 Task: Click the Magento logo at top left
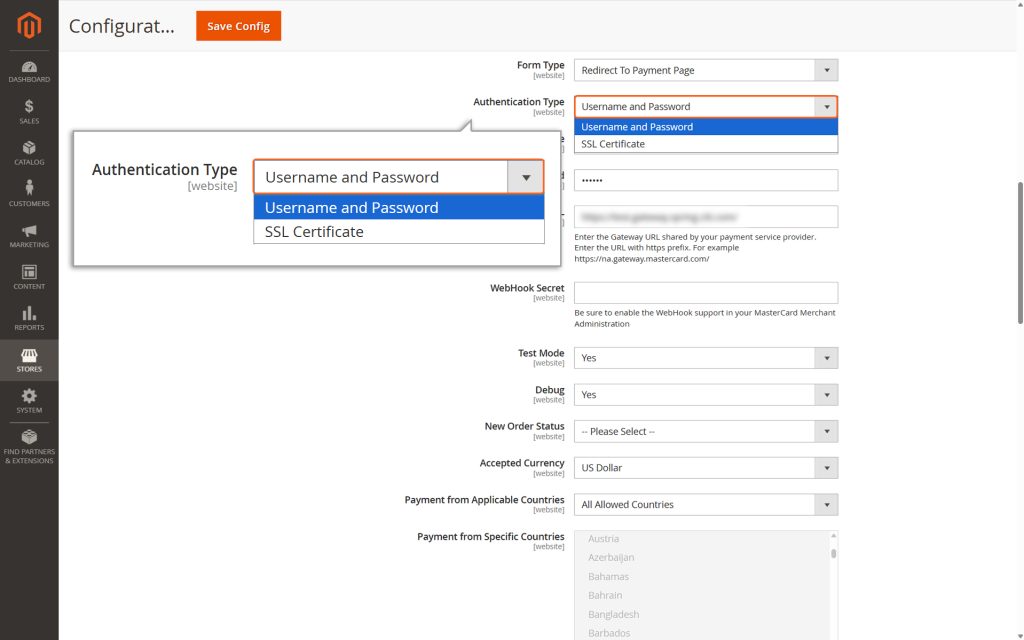[x=29, y=26]
